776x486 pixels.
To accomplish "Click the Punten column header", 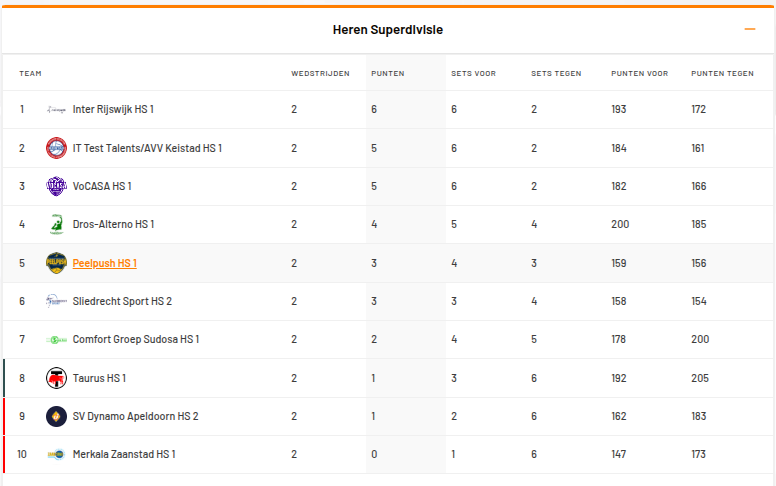I will [x=387, y=73].
